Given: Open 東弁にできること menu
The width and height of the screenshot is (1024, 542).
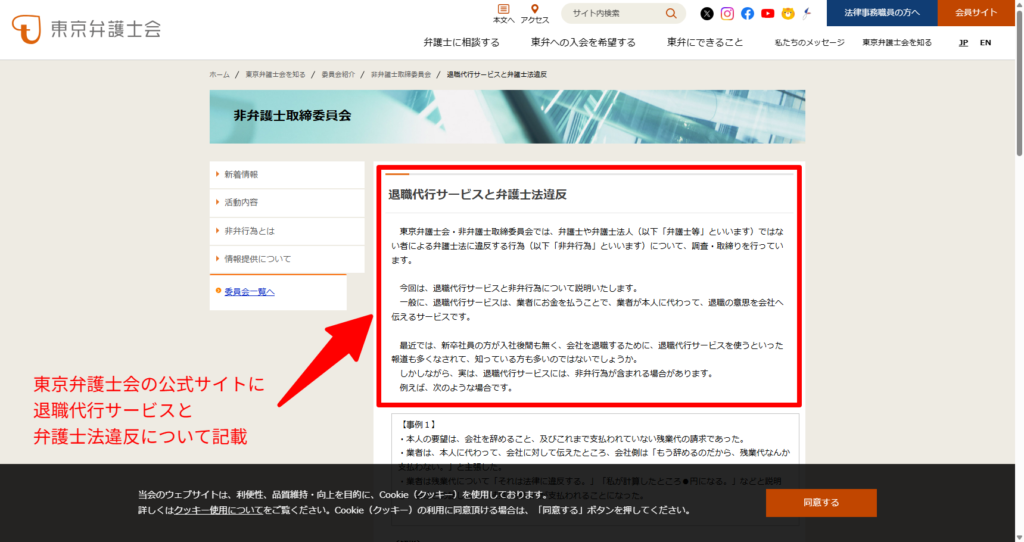Looking at the screenshot, I should coord(705,42).
